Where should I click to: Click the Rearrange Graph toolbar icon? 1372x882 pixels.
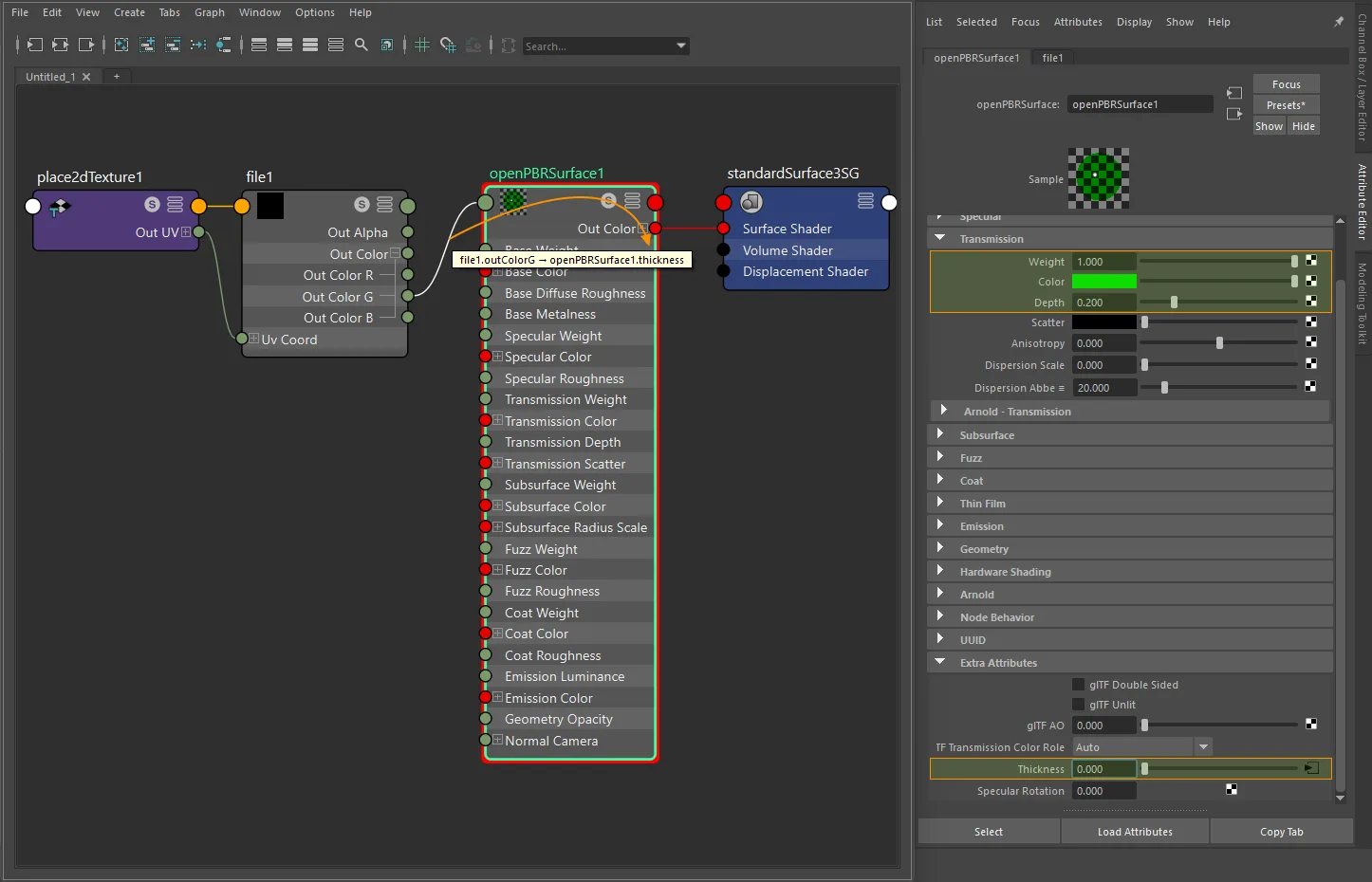[x=198, y=45]
